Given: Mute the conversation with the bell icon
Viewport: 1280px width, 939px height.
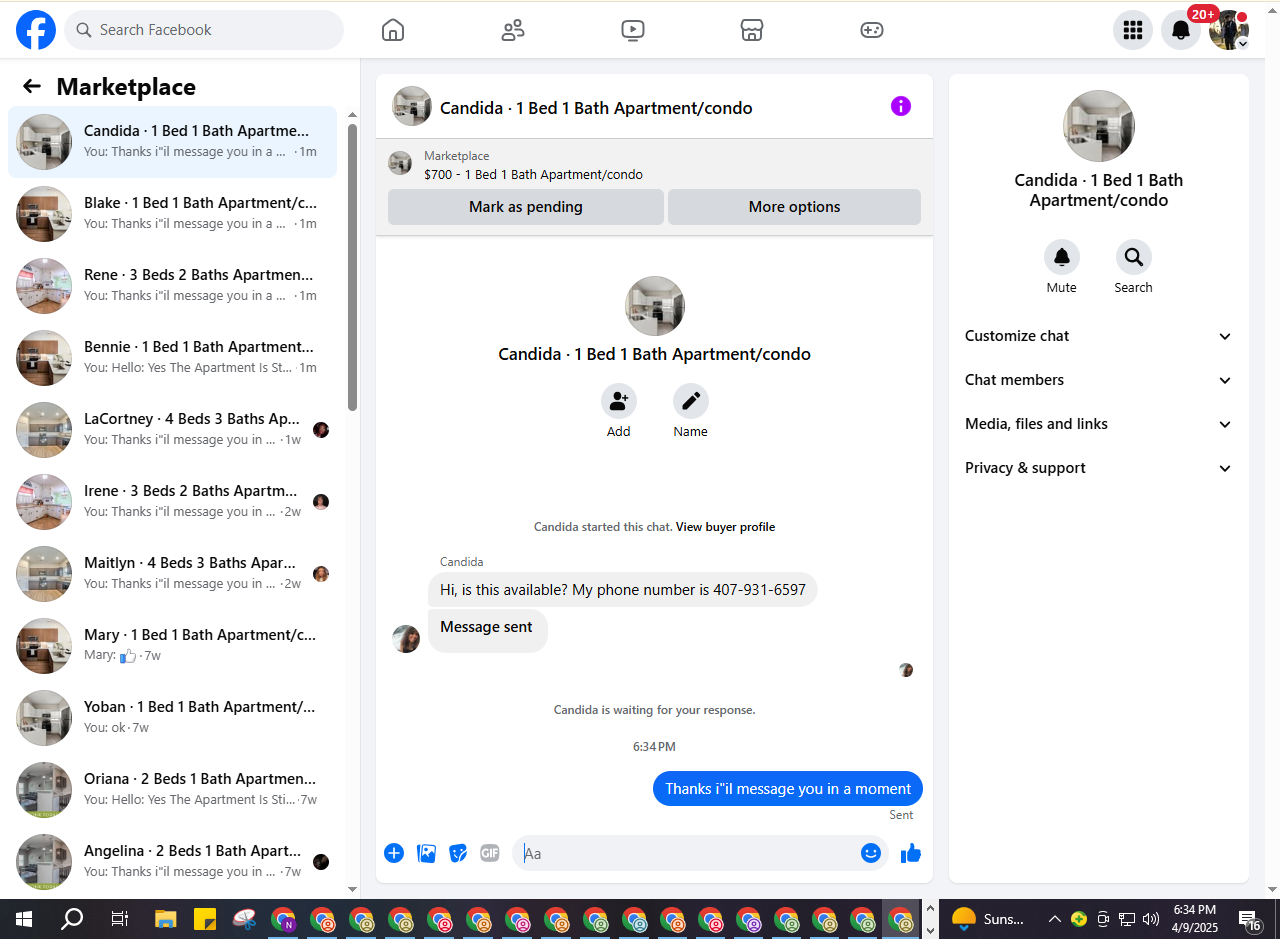Looking at the screenshot, I should (1062, 257).
